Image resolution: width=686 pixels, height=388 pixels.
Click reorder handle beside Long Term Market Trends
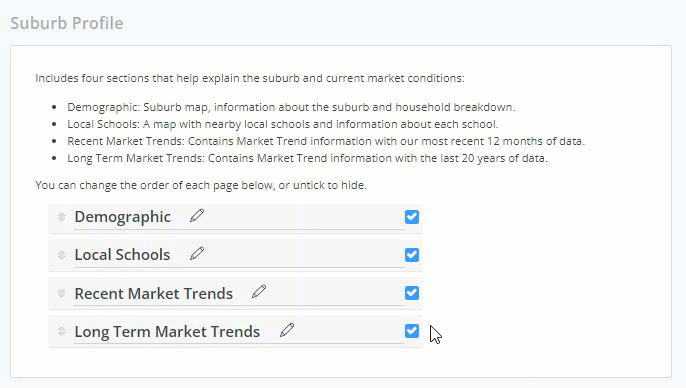click(x=61, y=331)
